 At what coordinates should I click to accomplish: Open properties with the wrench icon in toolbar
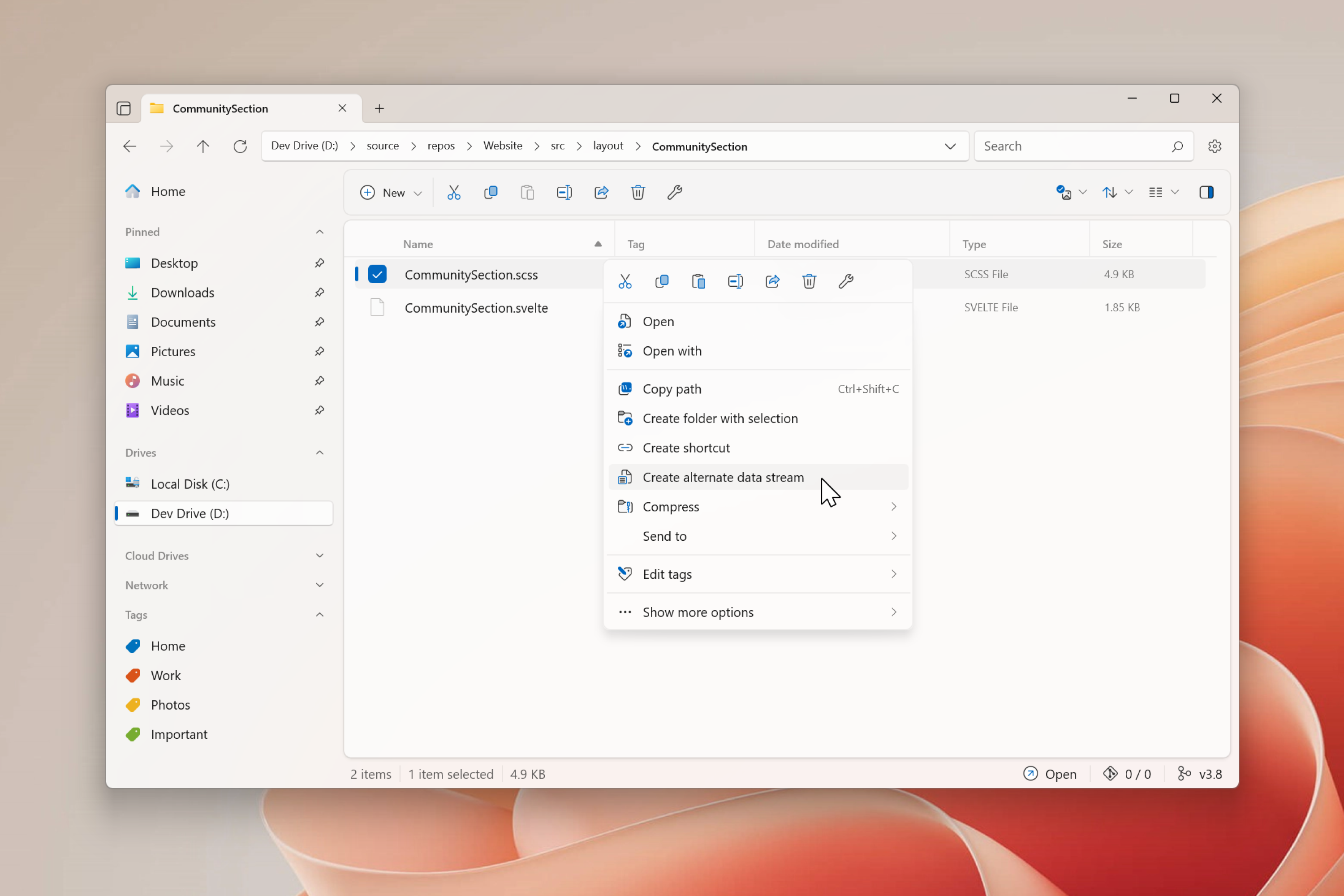coord(675,193)
